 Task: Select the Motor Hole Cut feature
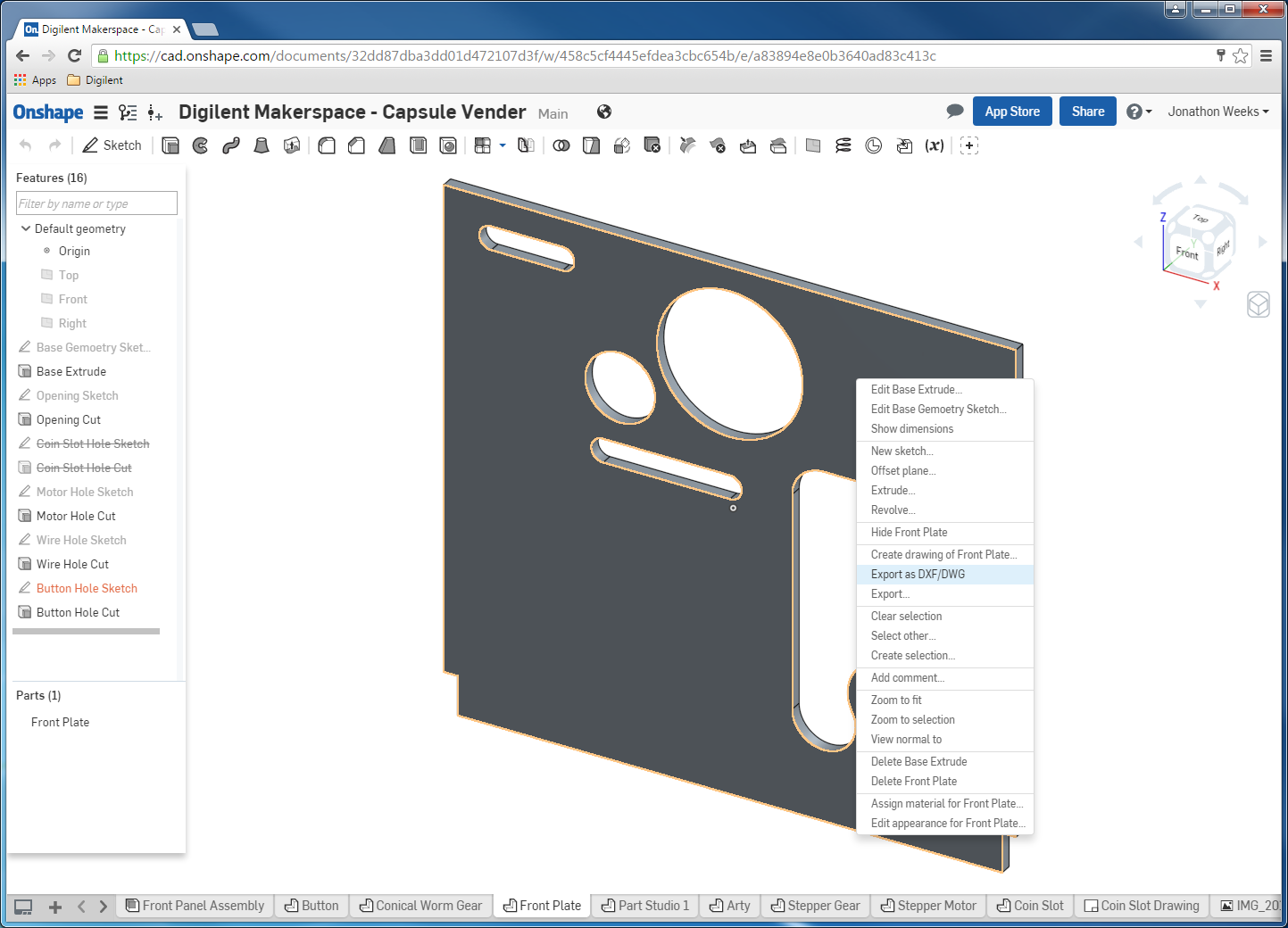pos(76,517)
